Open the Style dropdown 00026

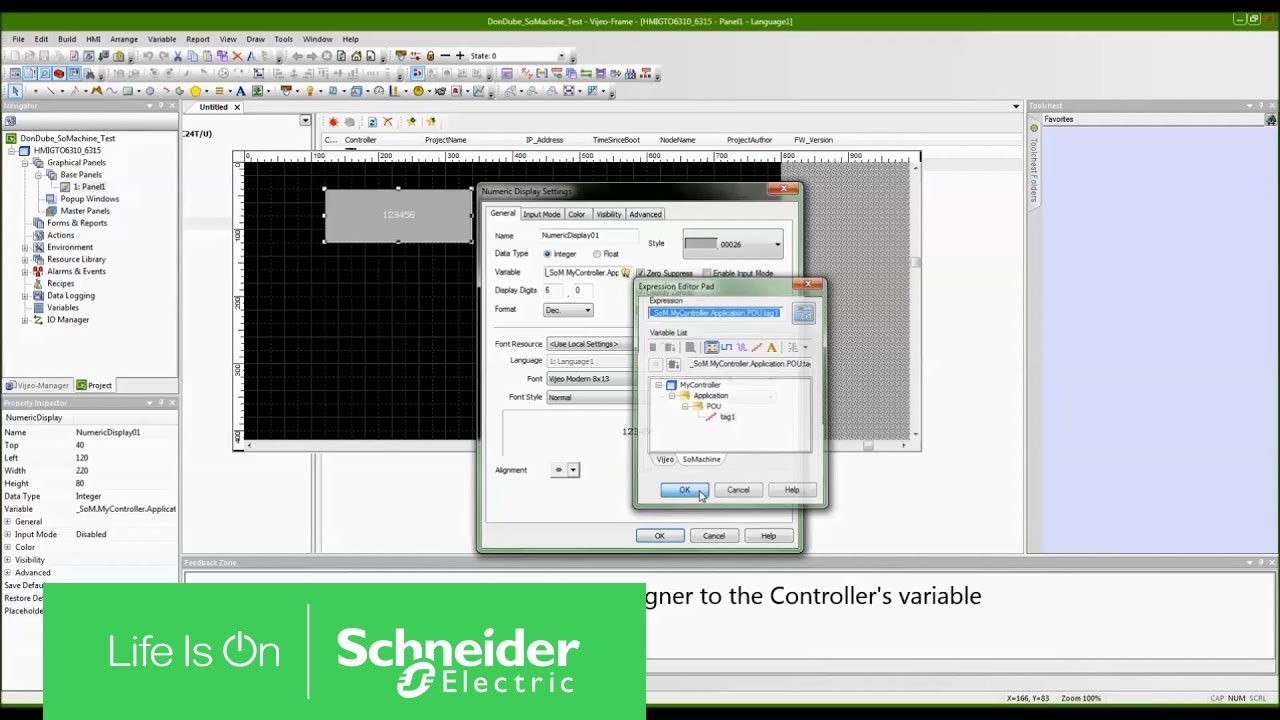point(732,244)
